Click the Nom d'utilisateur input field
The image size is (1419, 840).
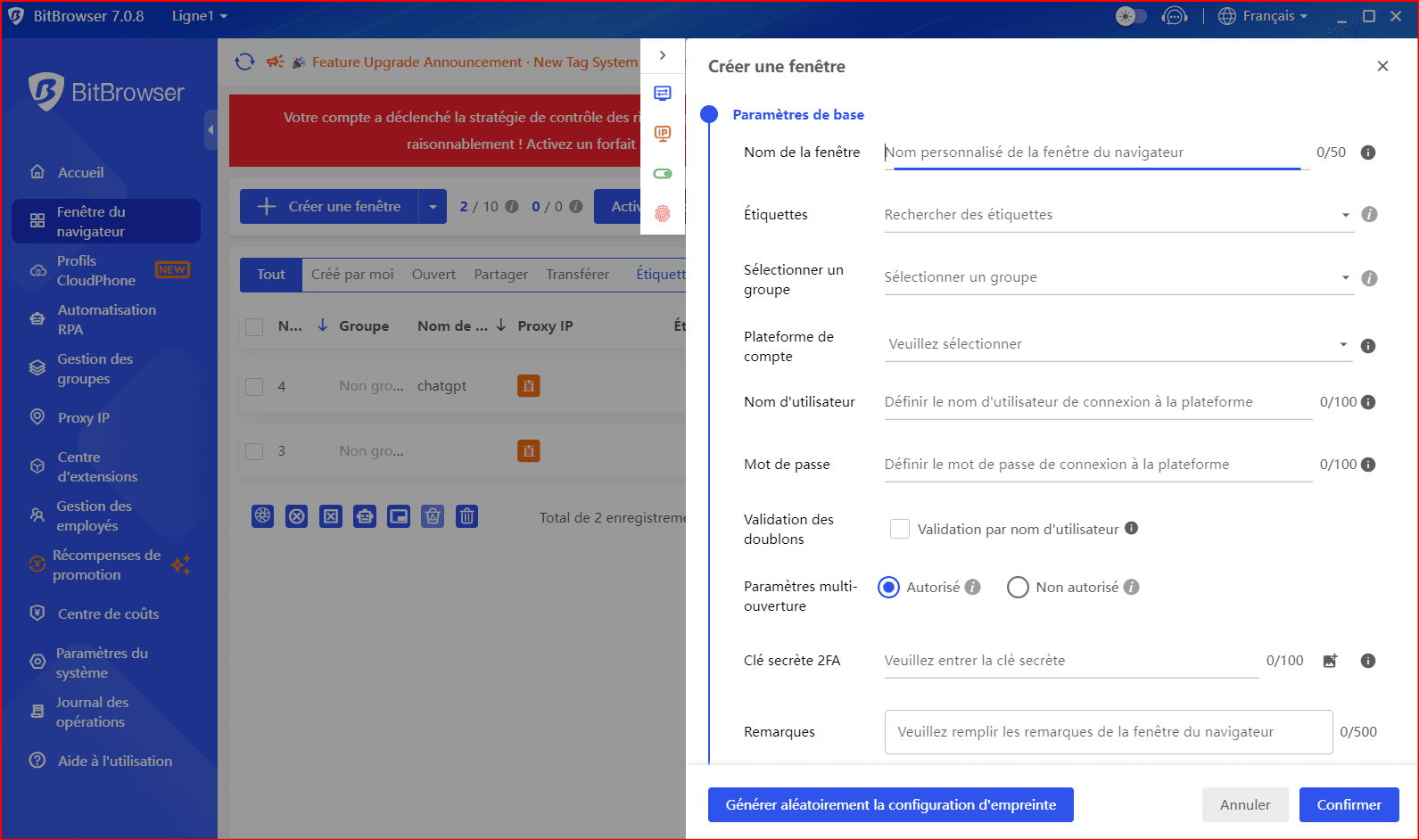pos(1097,402)
